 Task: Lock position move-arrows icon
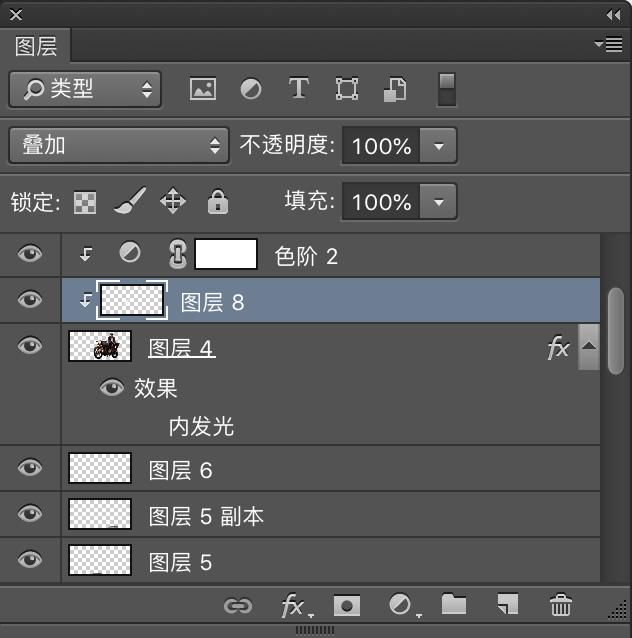point(173,201)
